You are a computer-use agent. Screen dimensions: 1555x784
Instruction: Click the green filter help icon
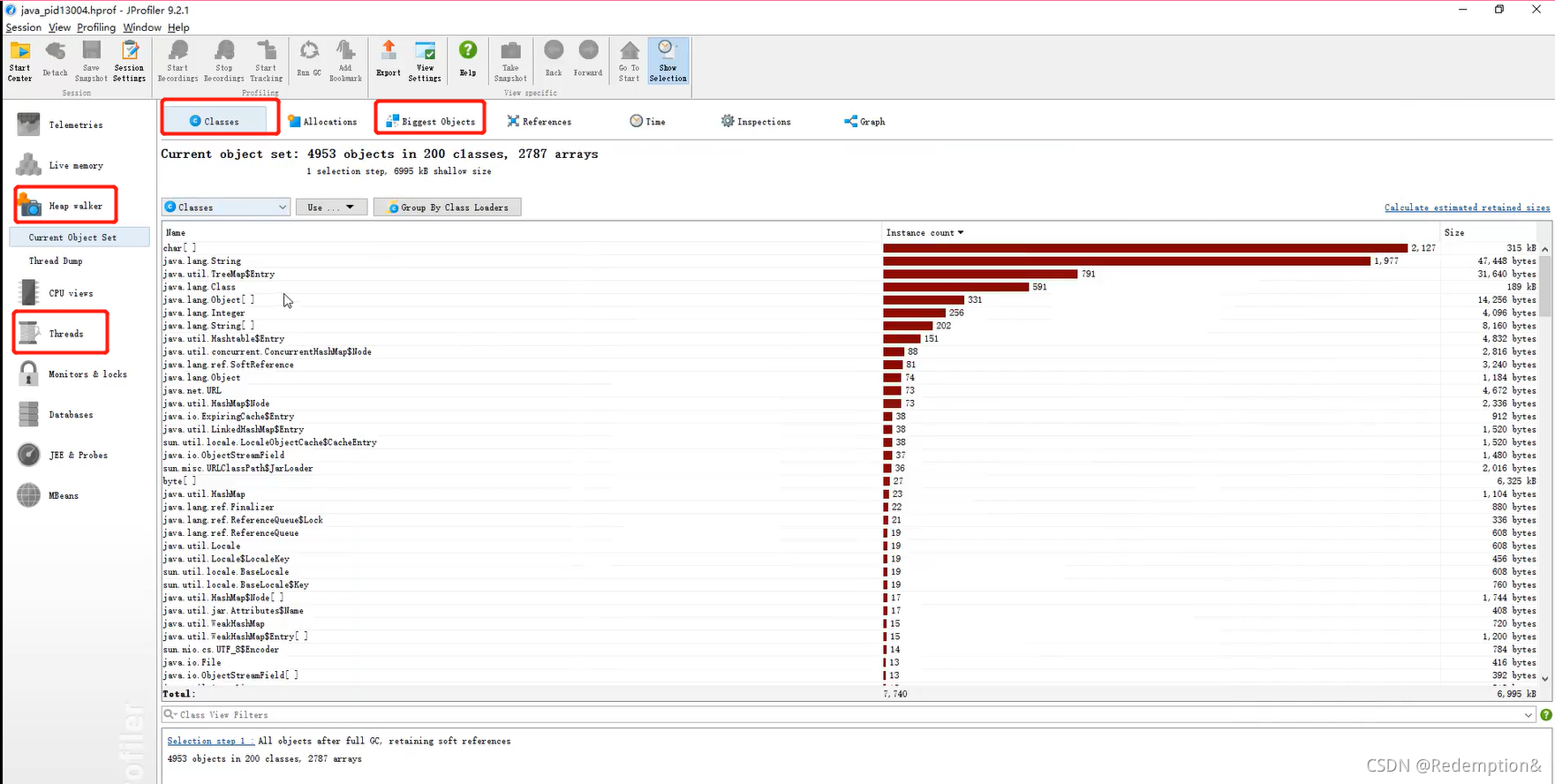tap(1546, 715)
